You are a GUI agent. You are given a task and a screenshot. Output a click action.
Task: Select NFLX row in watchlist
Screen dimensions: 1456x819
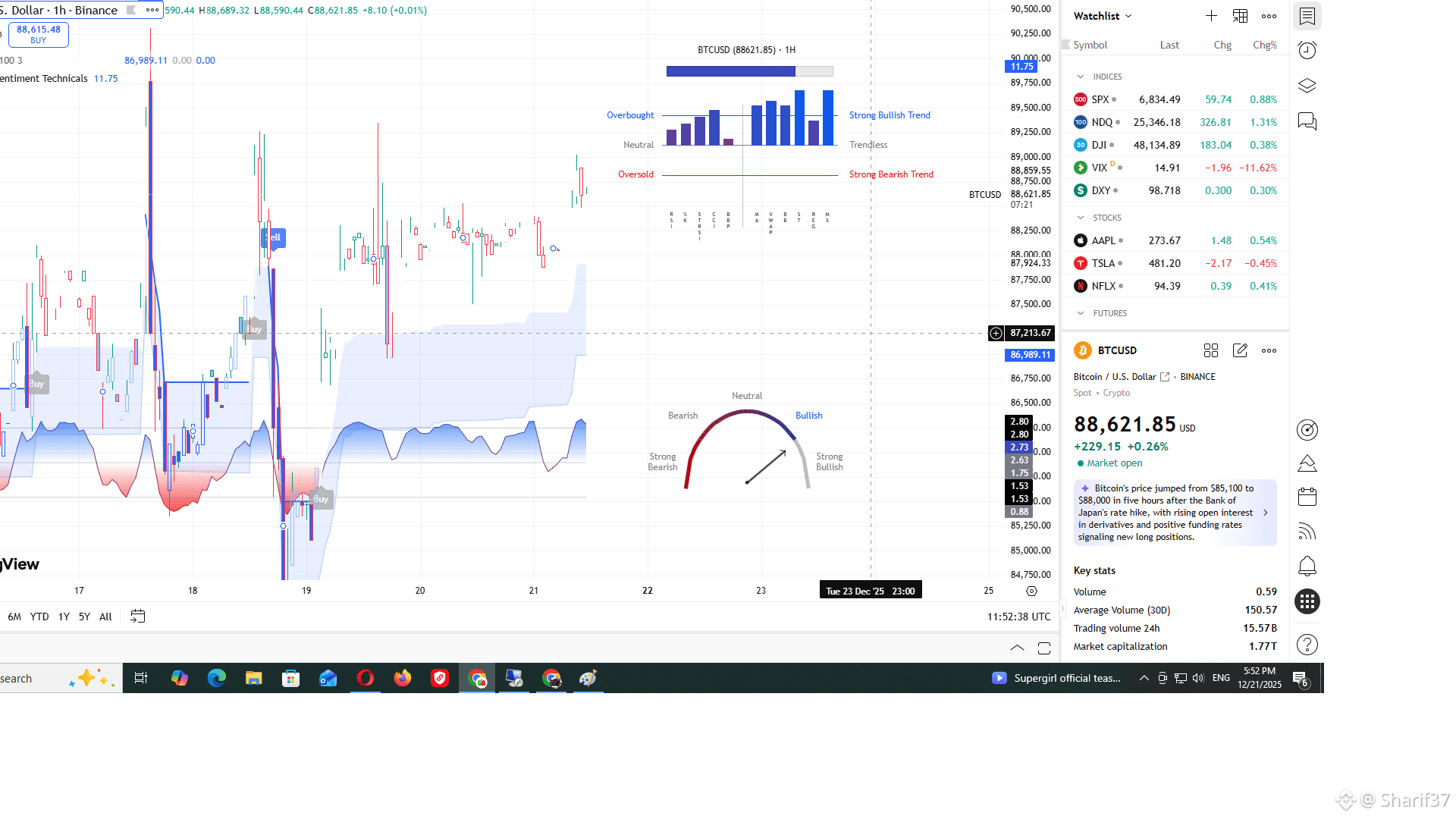tap(1175, 286)
